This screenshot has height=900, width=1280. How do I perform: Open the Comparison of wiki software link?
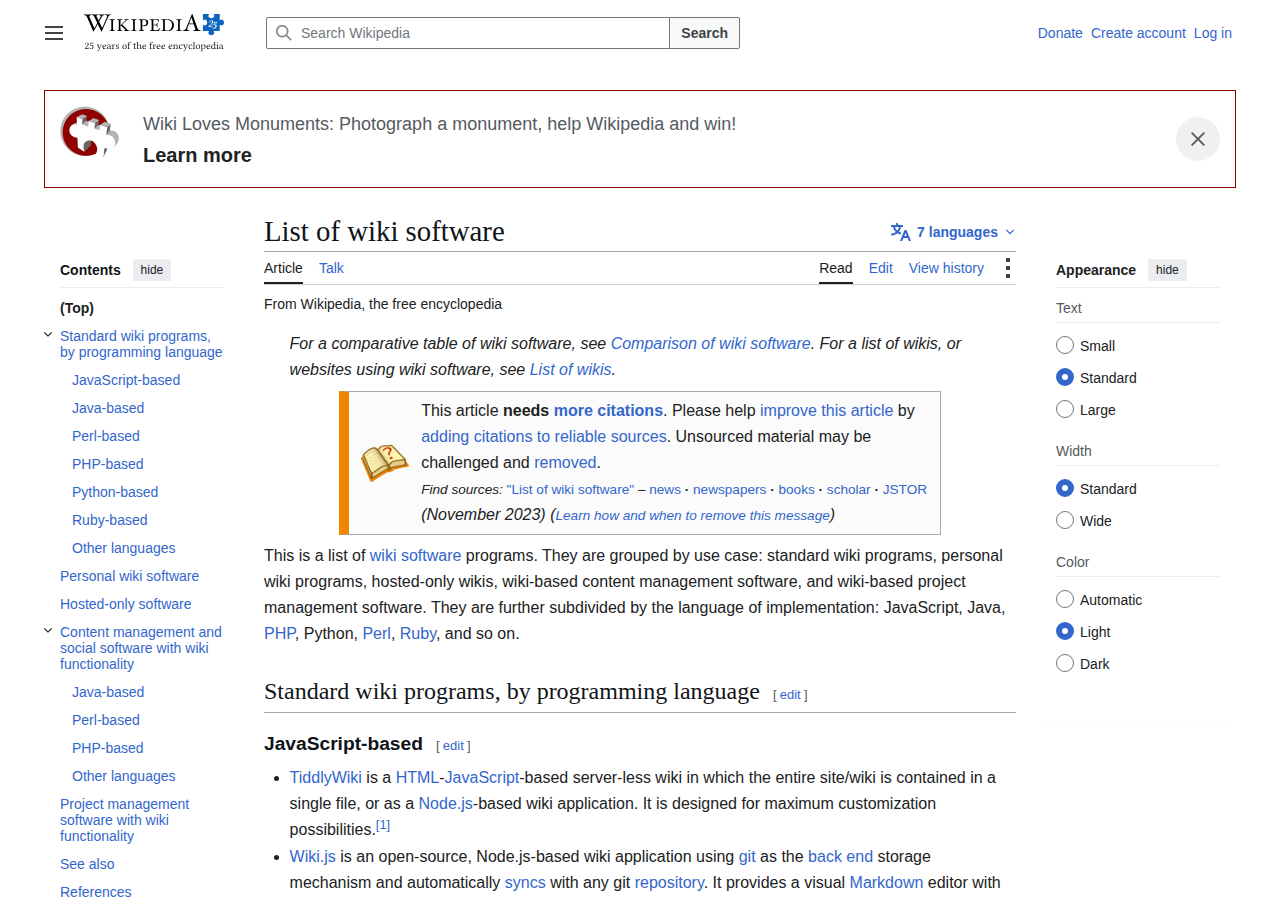(711, 343)
